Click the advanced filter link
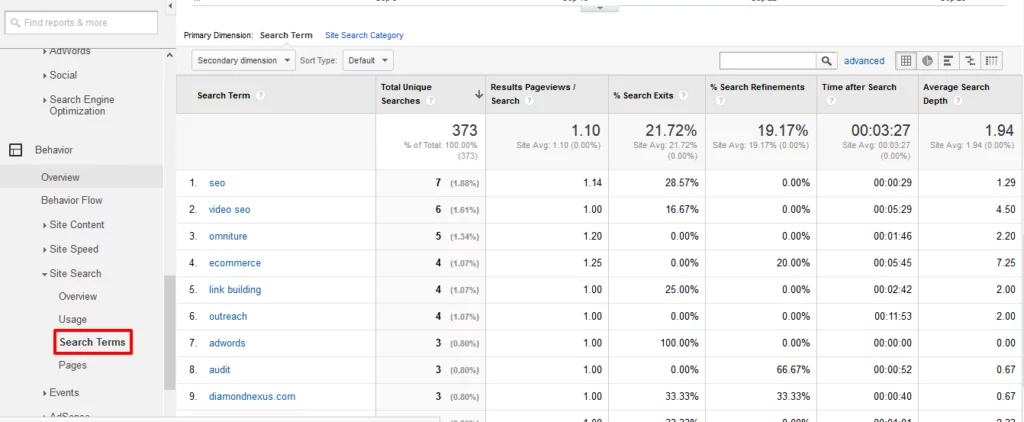Viewport: 1024px width, 422px height. [864, 61]
